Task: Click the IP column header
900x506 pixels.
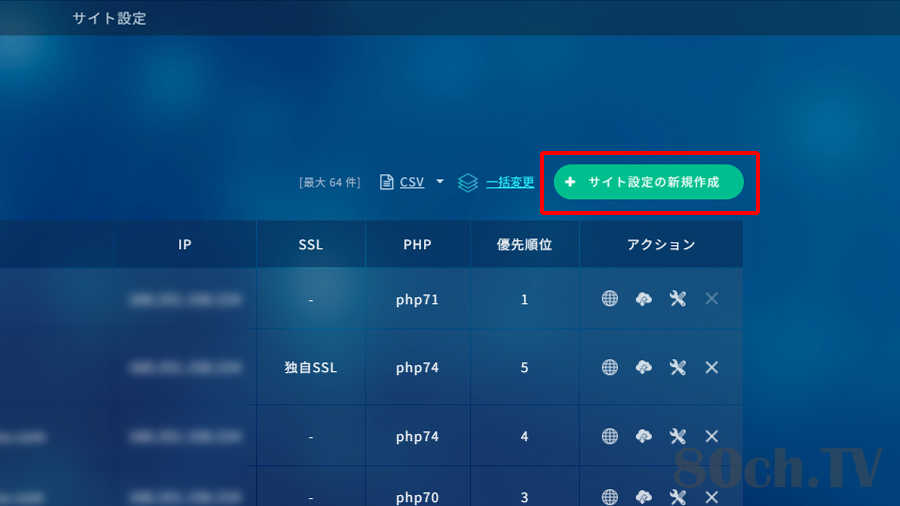Action: pos(184,245)
